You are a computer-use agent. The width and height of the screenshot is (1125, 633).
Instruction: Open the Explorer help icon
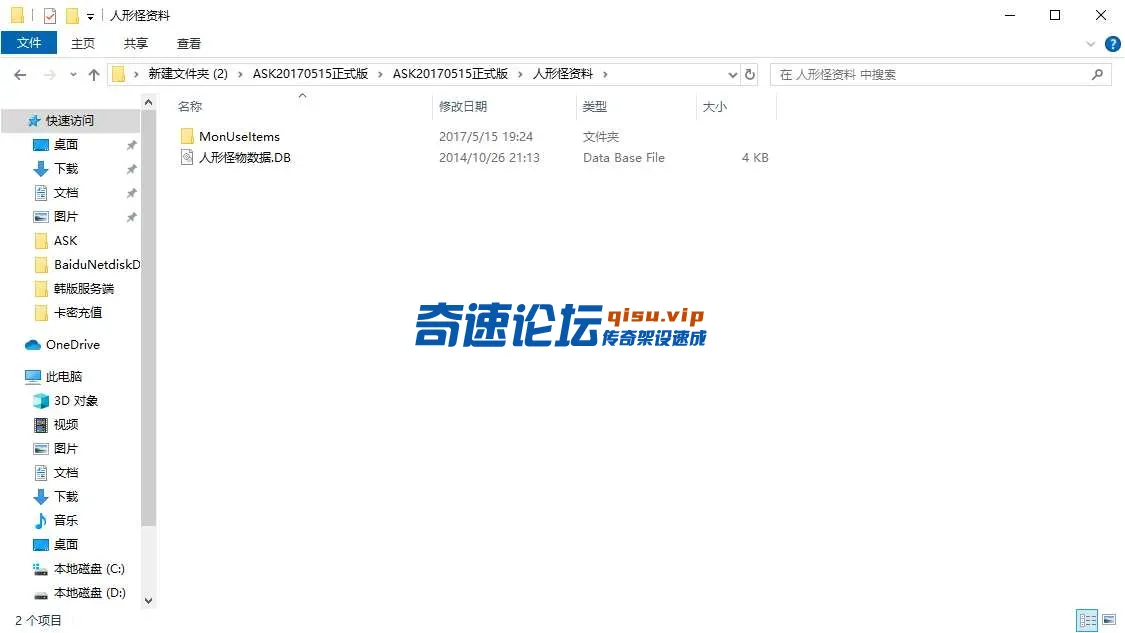click(1112, 44)
